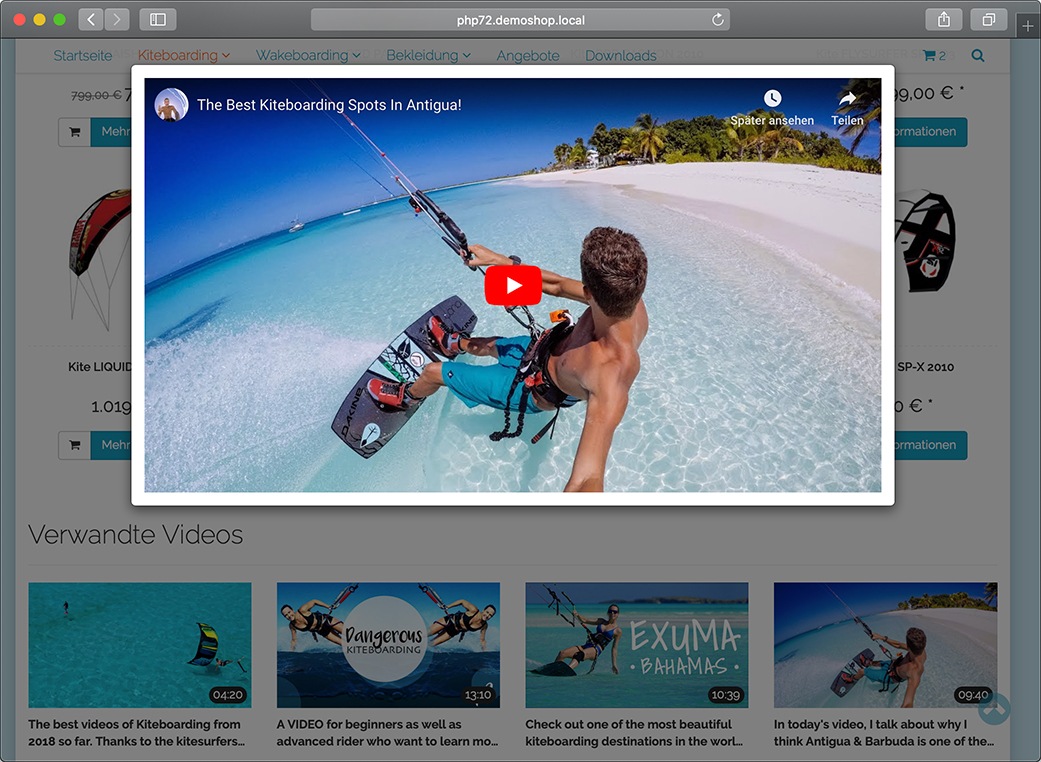The width and height of the screenshot is (1041, 762).
Task: Add a new tab with plus button
Action: (1028, 26)
